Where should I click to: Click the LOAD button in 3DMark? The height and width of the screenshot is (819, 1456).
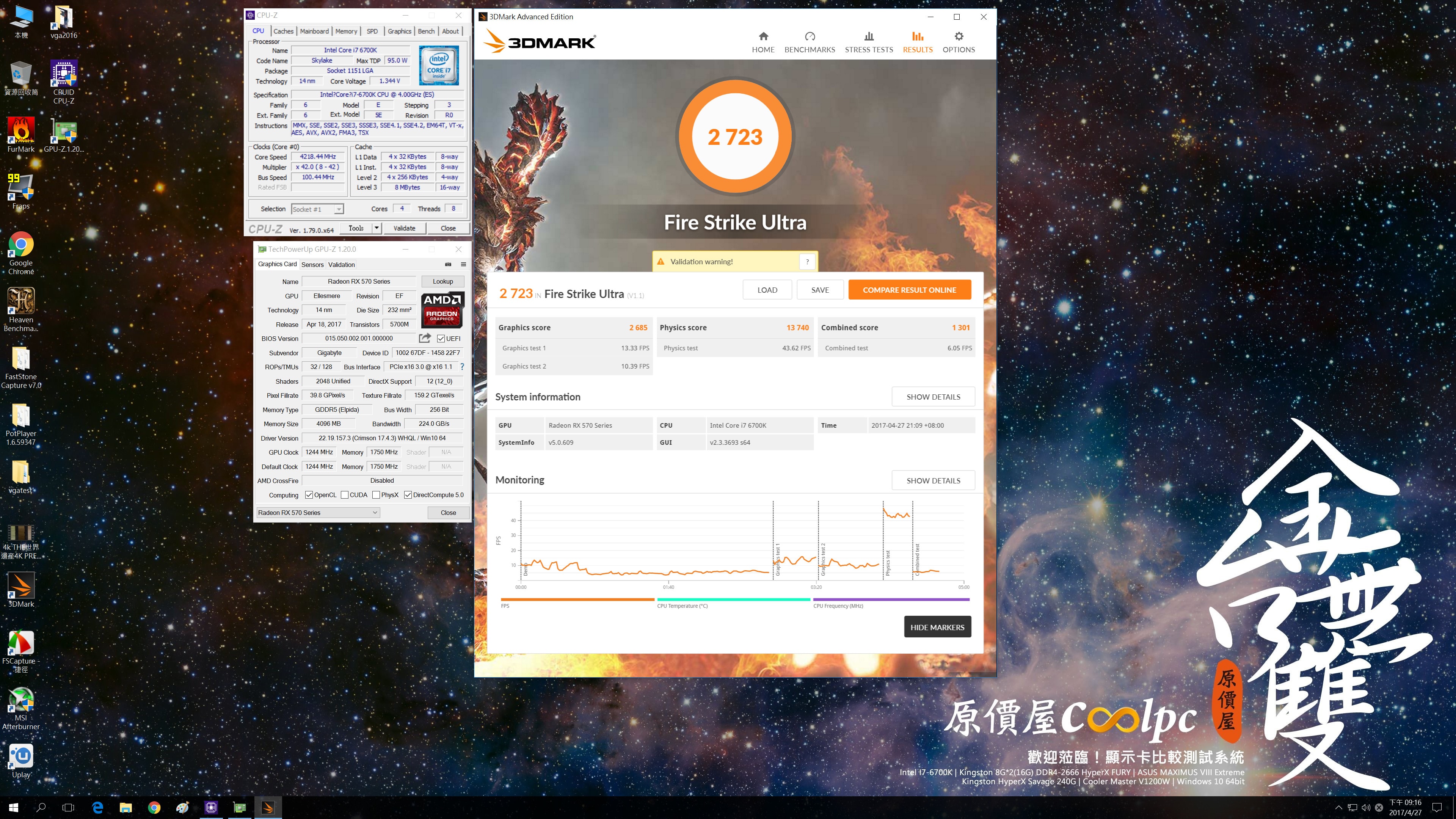coord(767,290)
